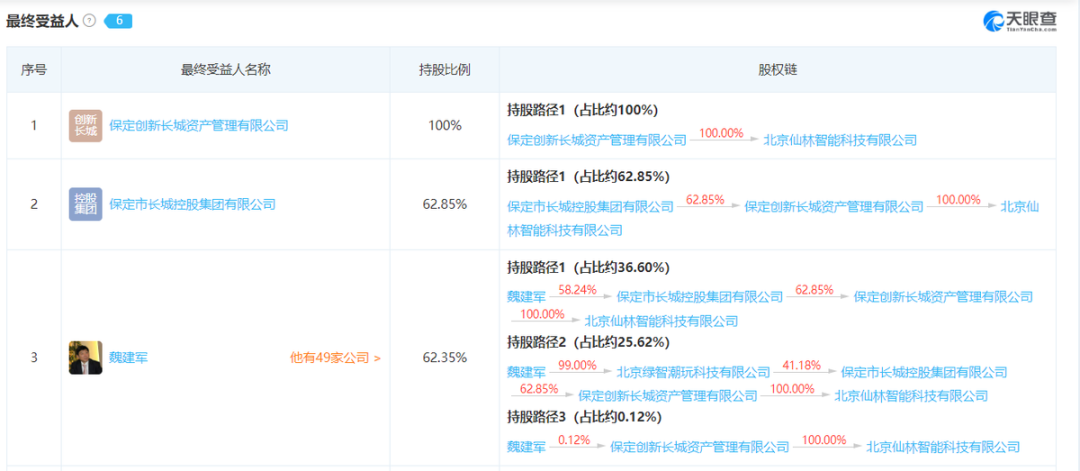The image size is (1080, 471).
Task: Click 魏建军 at the start of 持股路径2 (25.62%)
Action: tap(526, 373)
